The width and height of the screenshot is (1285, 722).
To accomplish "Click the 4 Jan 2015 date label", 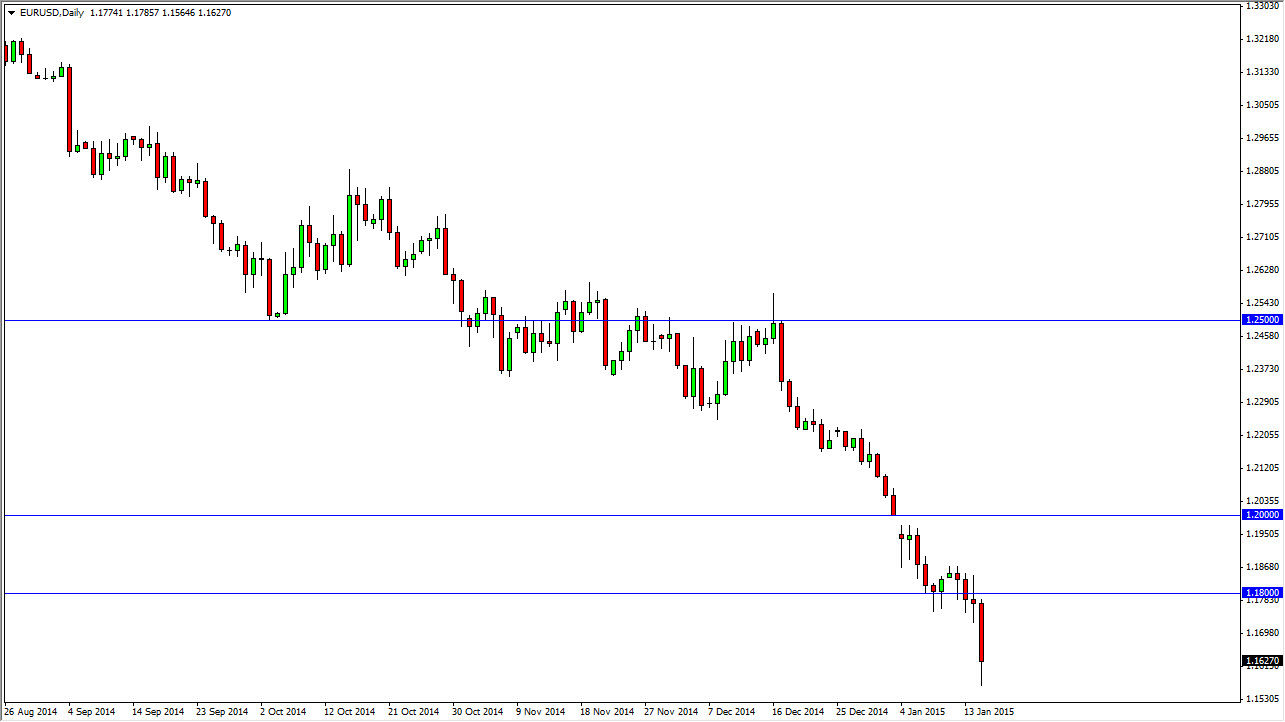I will tap(923, 712).
